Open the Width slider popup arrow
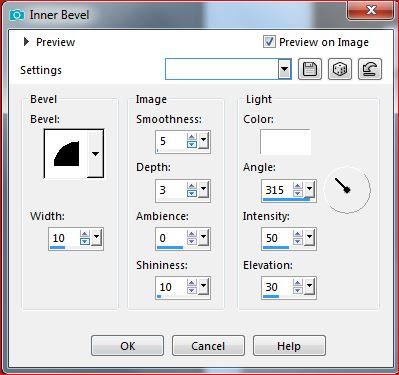This screenshot has width=399, height=375. coord(96,238)
